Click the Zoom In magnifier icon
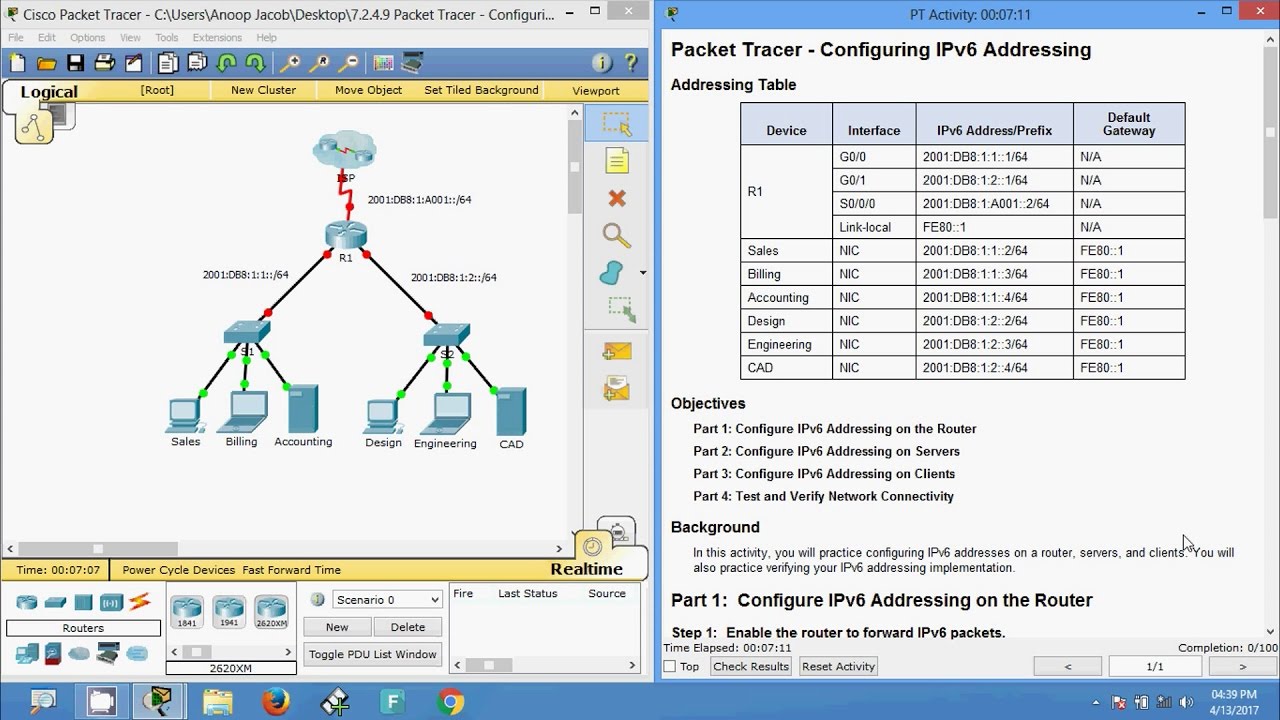The width and height of the screenshot is (1280, 720). [x=289, y=63]
